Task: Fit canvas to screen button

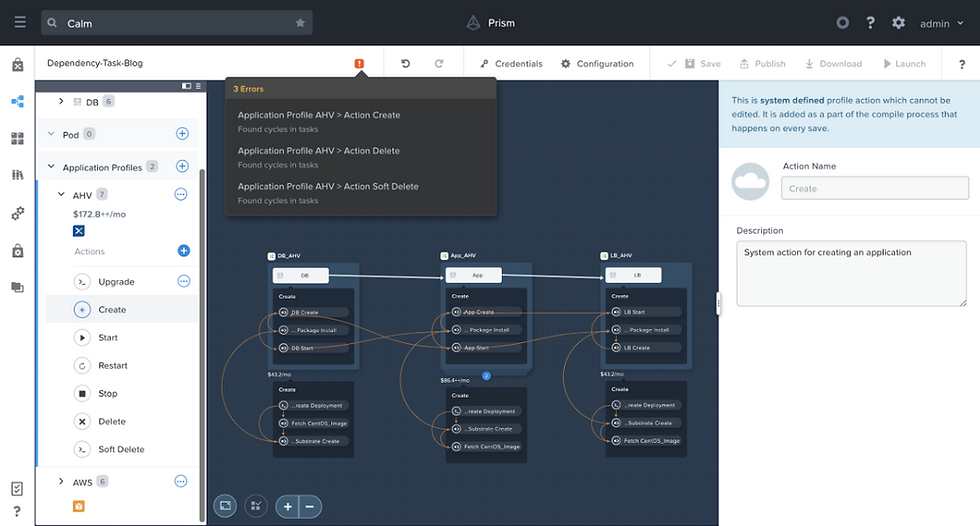Action: pyautogui.click(x=225, y=506)
